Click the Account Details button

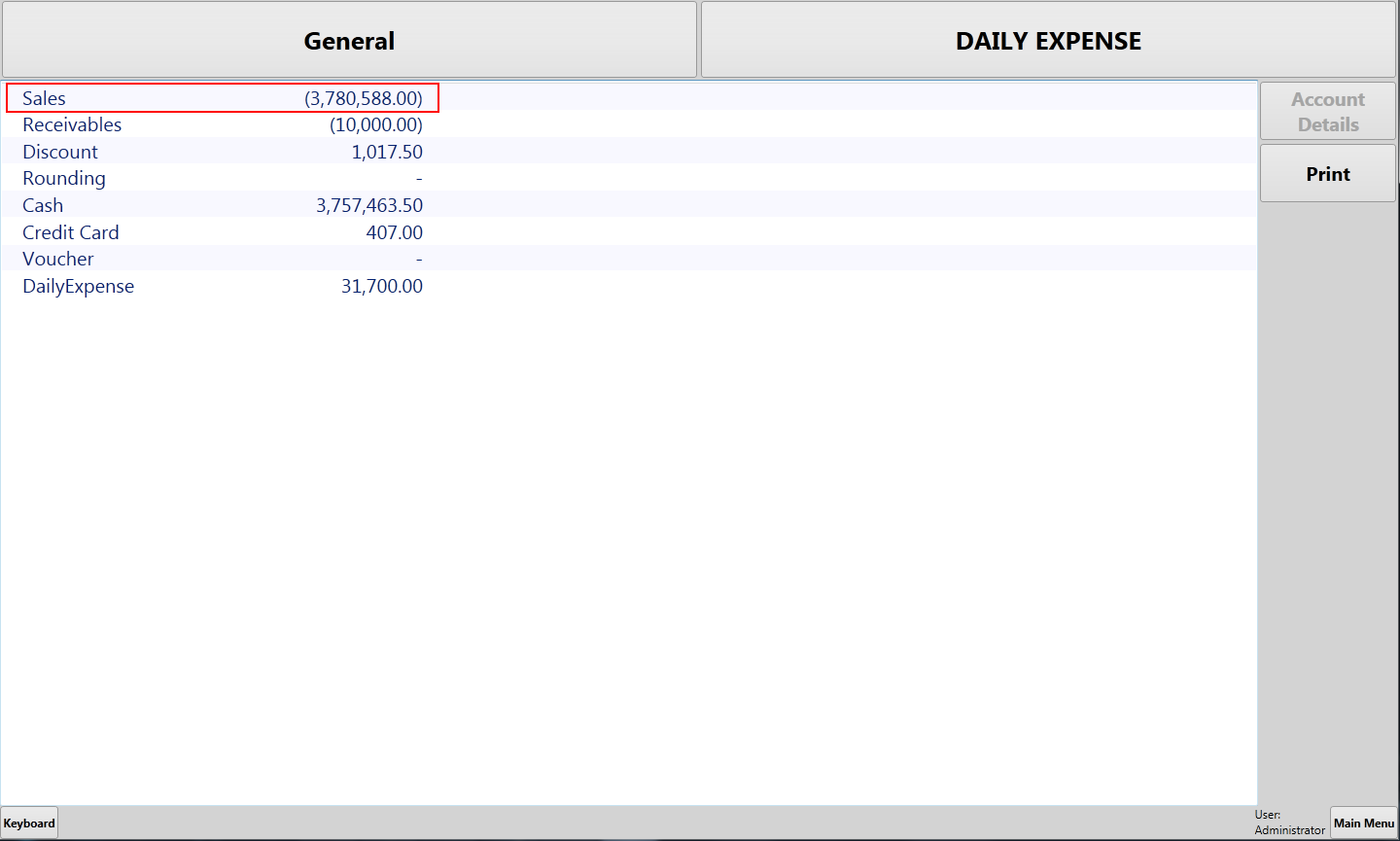tap(1327, 112)
